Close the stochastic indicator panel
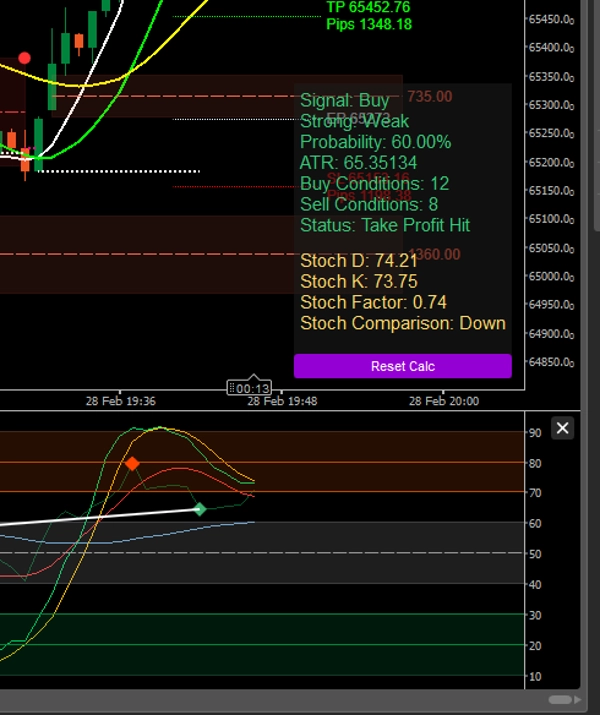This screenshot has width=600, height=715. (x=563, y=428)
